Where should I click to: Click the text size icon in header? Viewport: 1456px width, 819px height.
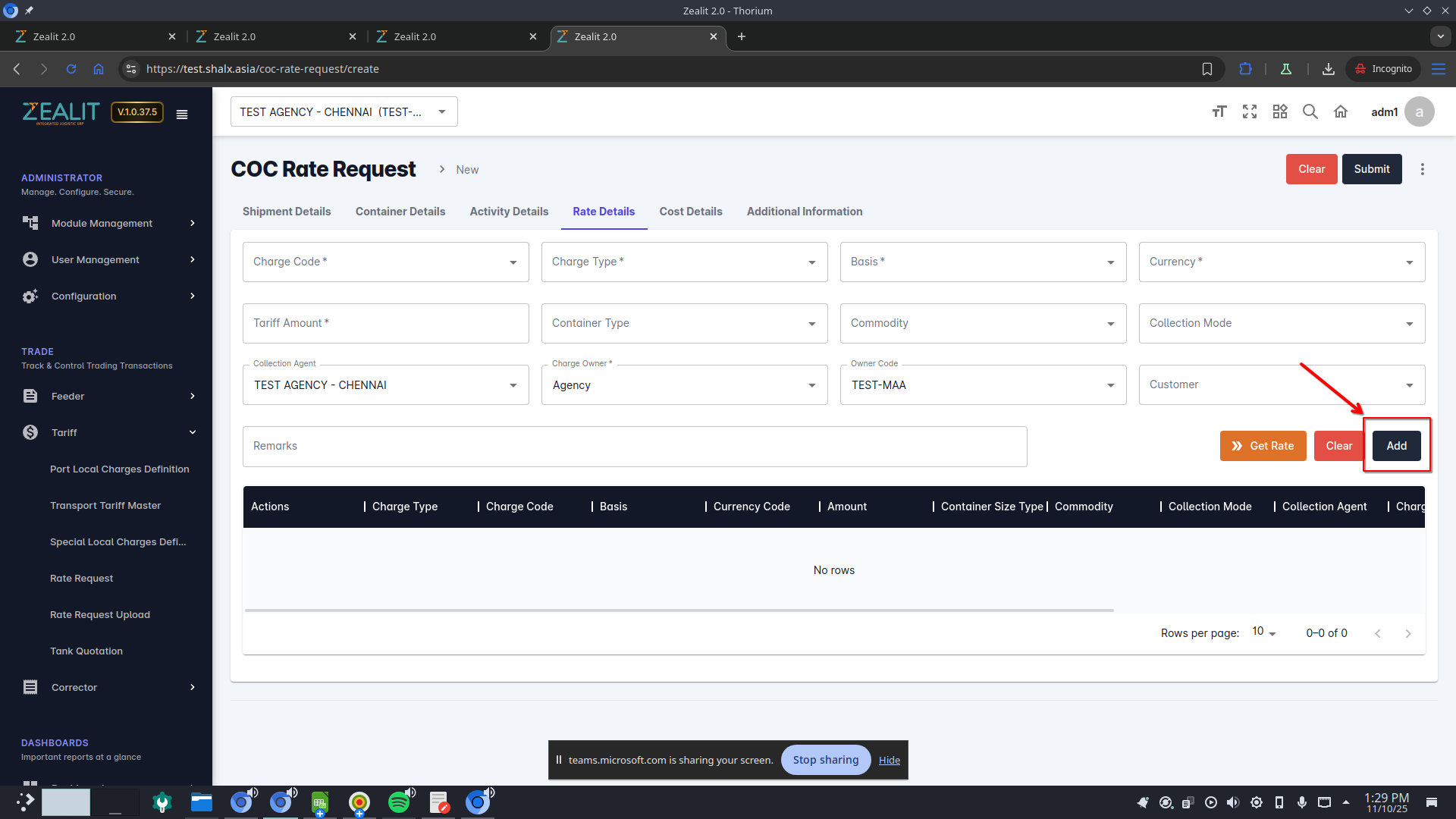1219,112
